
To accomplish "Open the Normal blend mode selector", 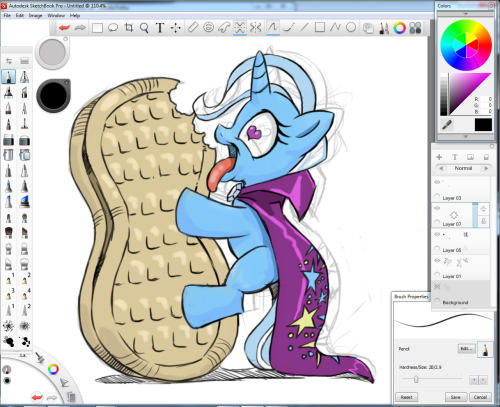I will click(x=463, y=168).
